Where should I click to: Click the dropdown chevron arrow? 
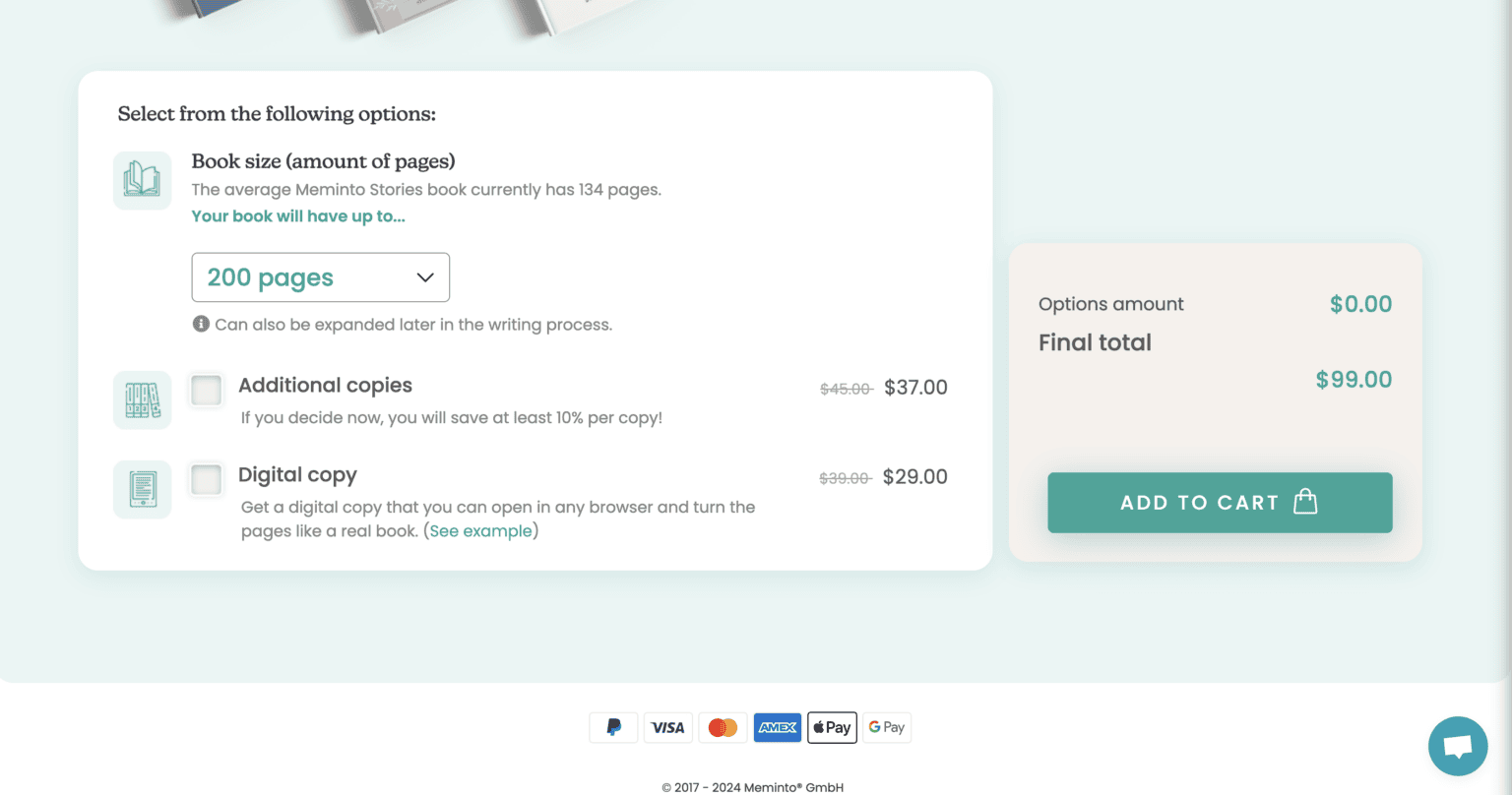425,277
